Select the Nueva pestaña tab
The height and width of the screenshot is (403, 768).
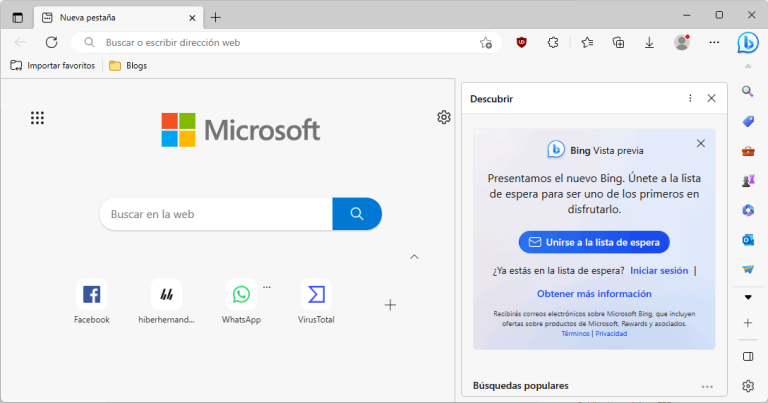click(x=110, y=17)
